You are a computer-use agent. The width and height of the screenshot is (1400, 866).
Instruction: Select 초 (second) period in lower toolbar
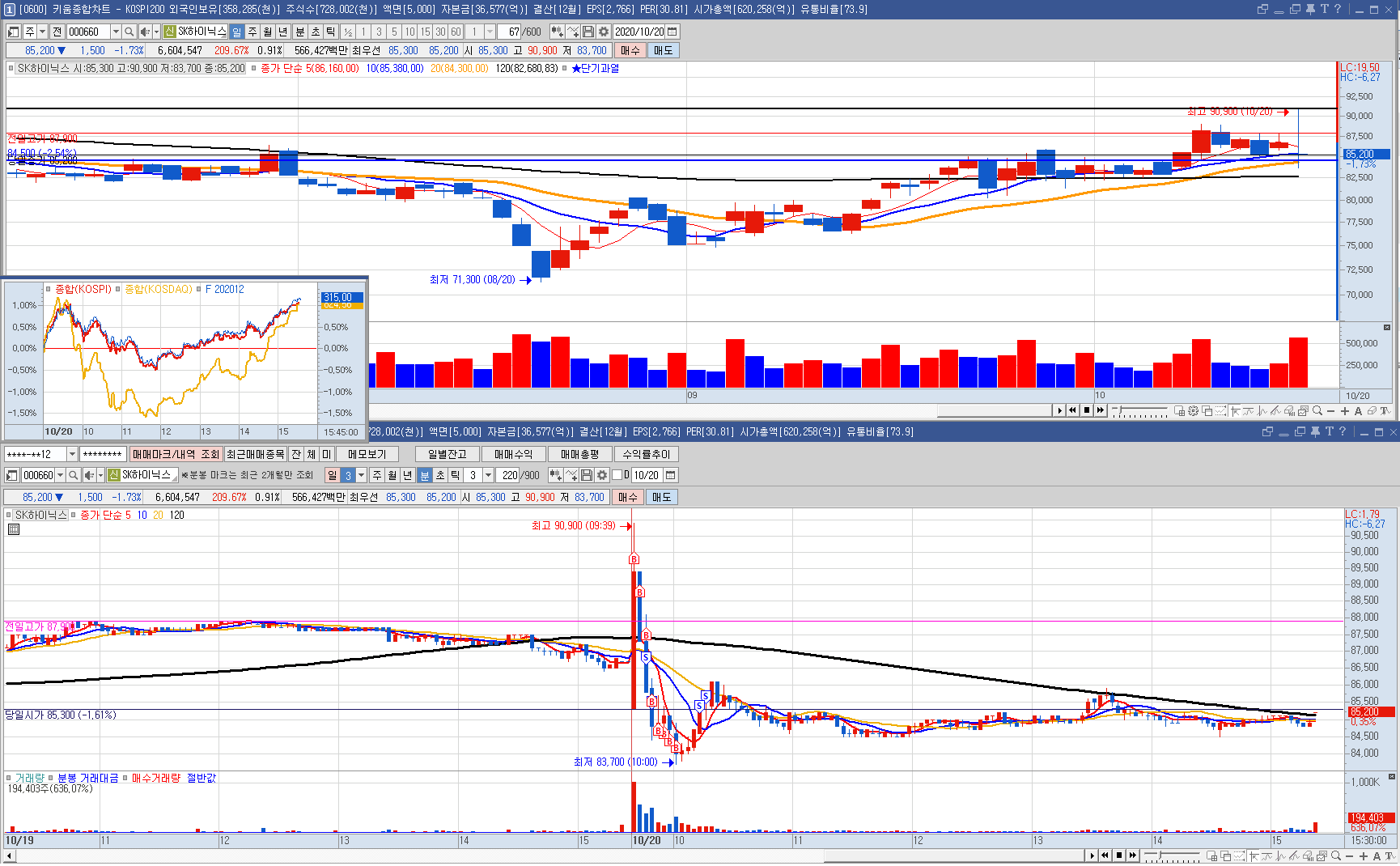coord(439,475)
